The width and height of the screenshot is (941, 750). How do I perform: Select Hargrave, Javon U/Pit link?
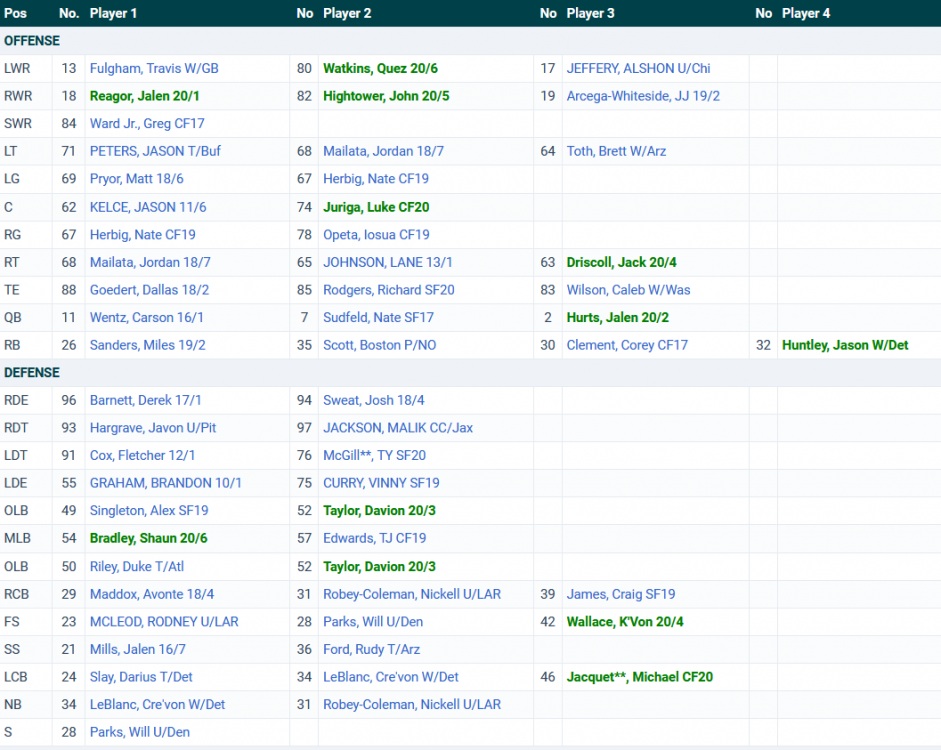coord(153,428)
